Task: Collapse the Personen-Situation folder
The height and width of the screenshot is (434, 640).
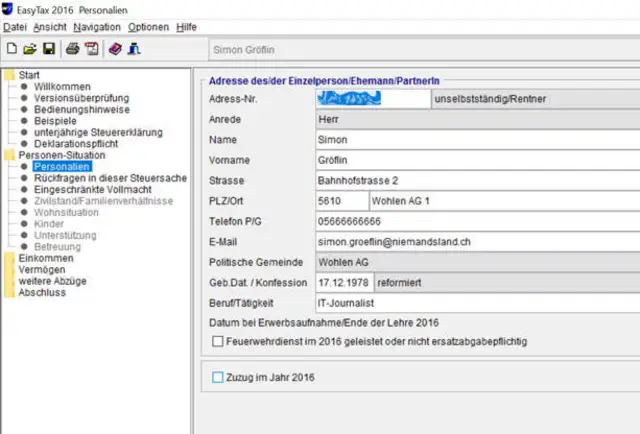Action: click(x=9, y=155)
